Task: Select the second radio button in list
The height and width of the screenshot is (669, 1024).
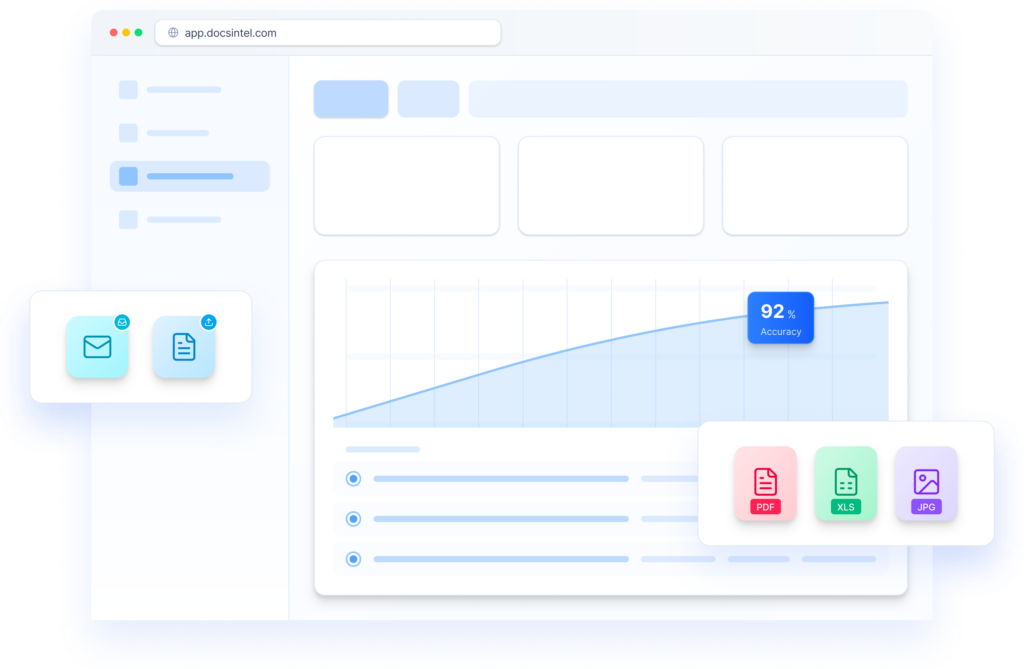Action: [x=353, y=519]
